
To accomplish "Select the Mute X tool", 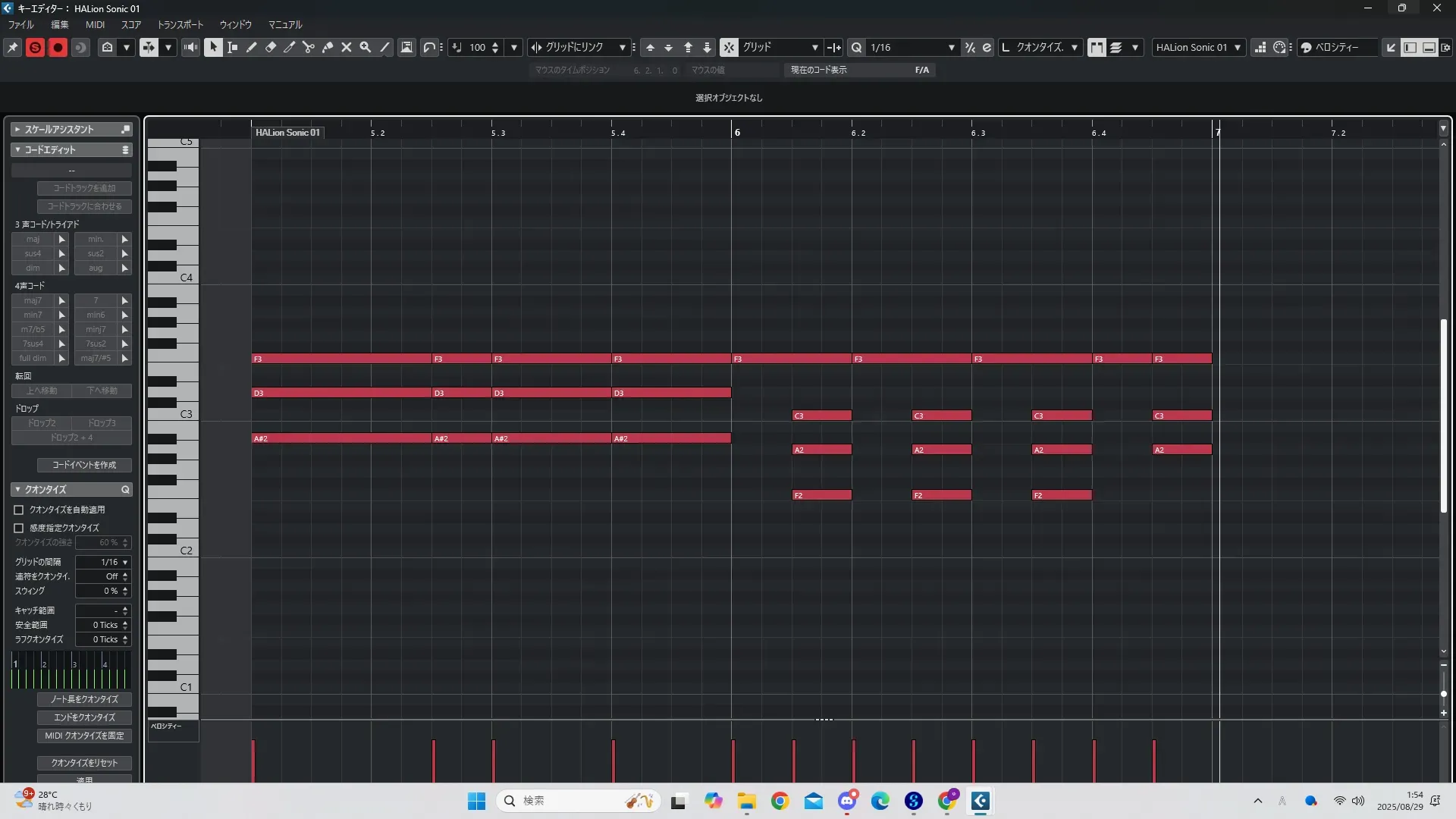I will [x=347, y=47].
